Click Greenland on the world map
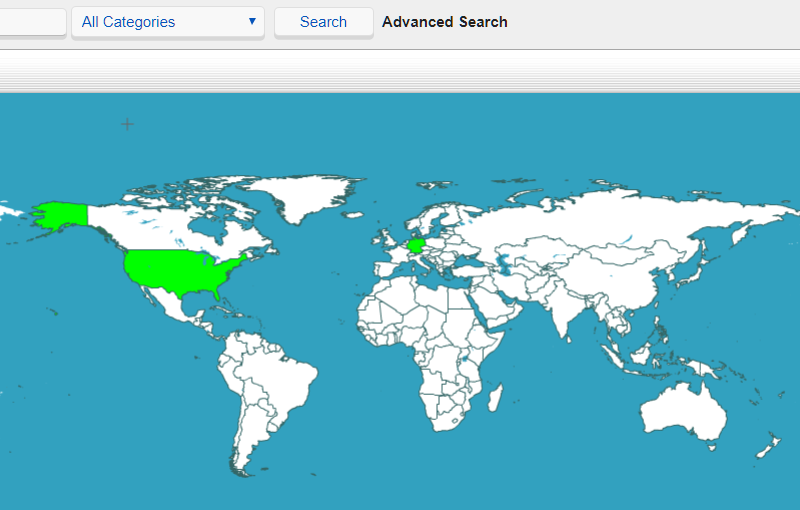The image size is (800, 510). [x=306, y=196]
